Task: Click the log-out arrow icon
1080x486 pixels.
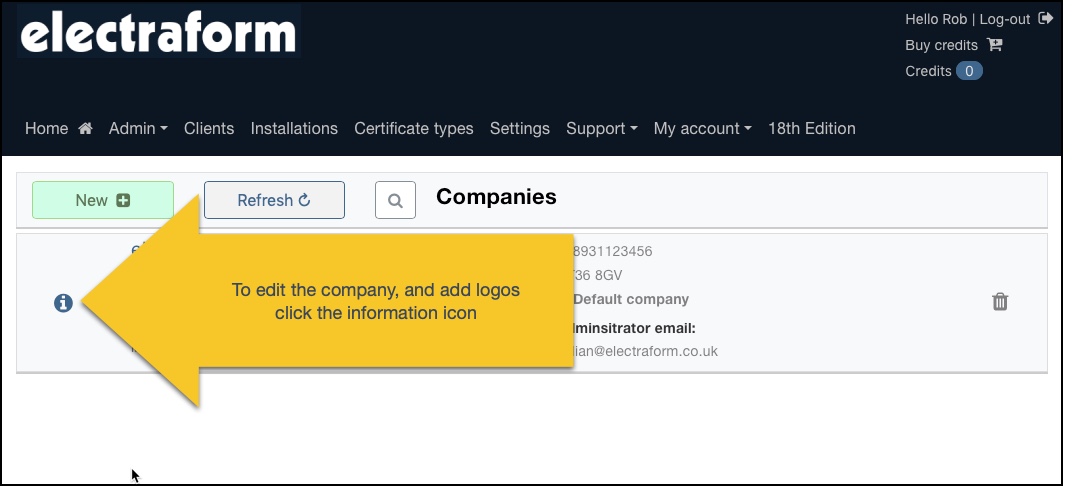Action: 1046,18
